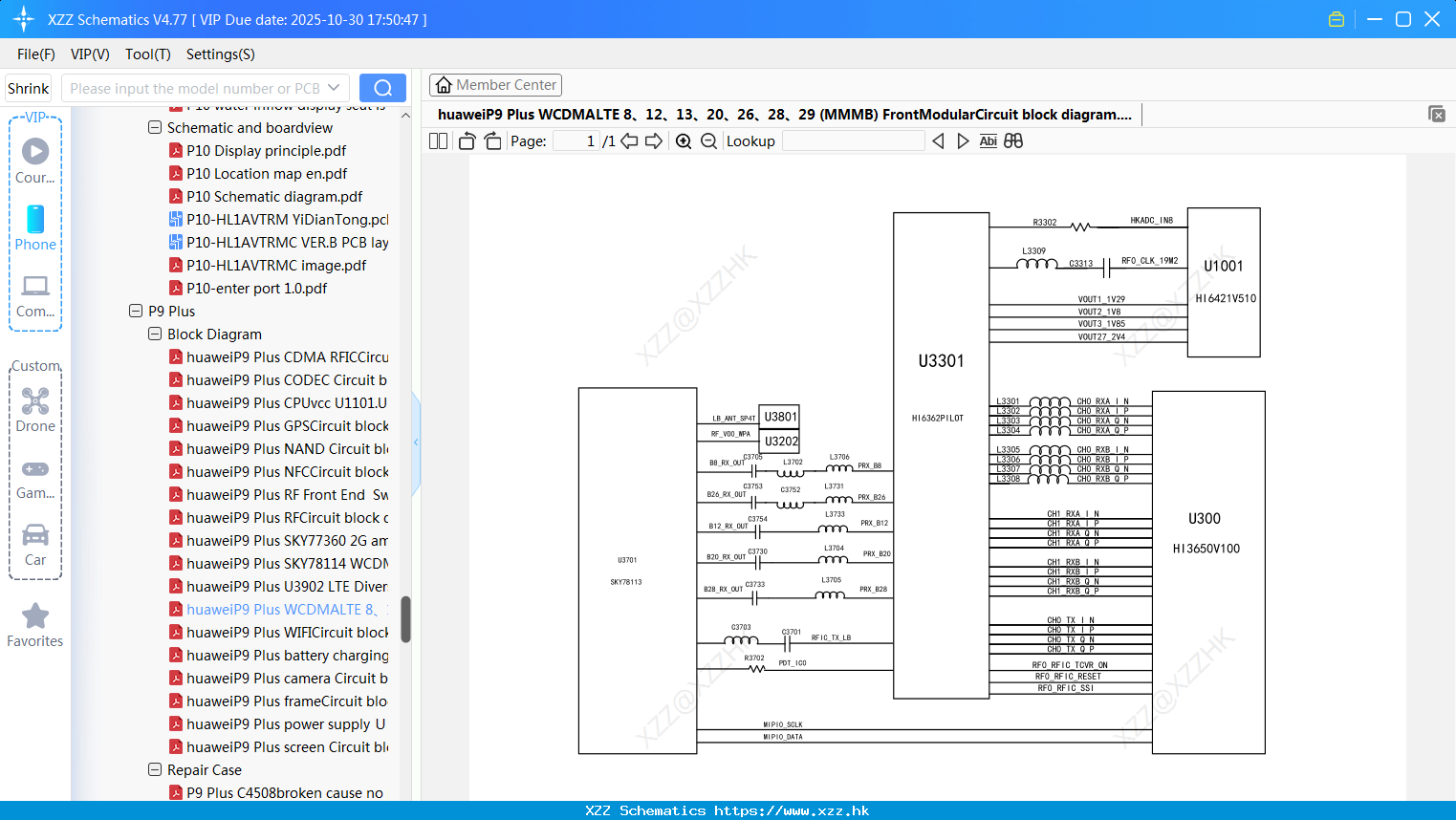Open P10 Schematic diagram.pdf
This screenshot has height=820, width=1456.
coord(274,196)
